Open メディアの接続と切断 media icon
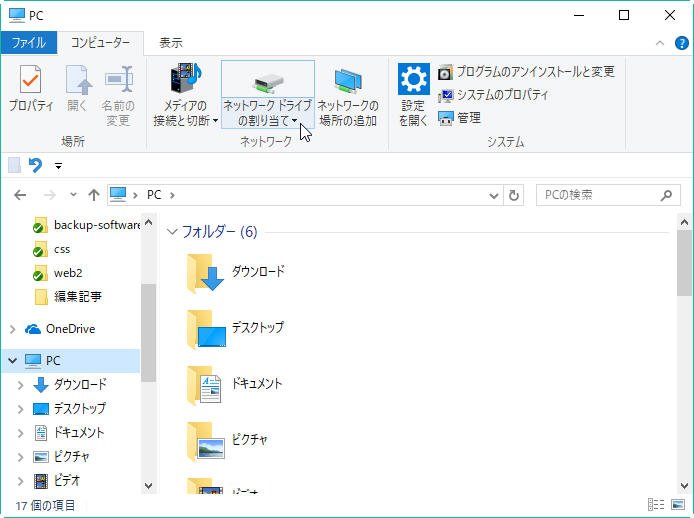Viewport: 694px width, 518px height. click(186, 78)
